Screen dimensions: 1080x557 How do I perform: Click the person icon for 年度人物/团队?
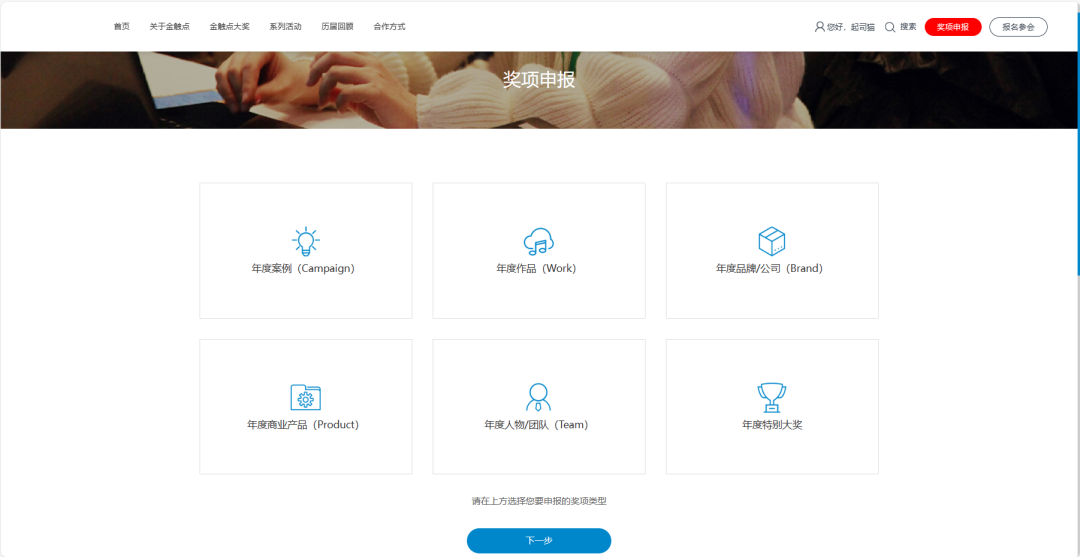538,397
